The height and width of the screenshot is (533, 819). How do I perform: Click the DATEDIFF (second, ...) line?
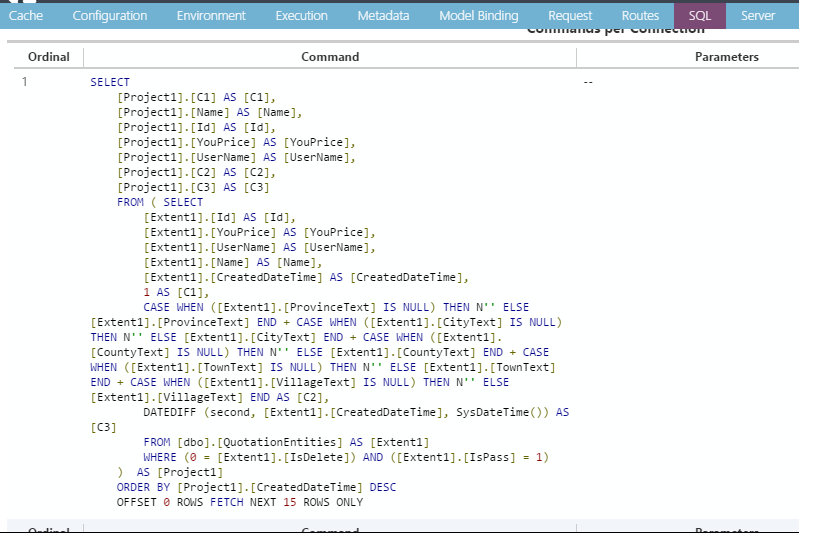pos(356,412)
